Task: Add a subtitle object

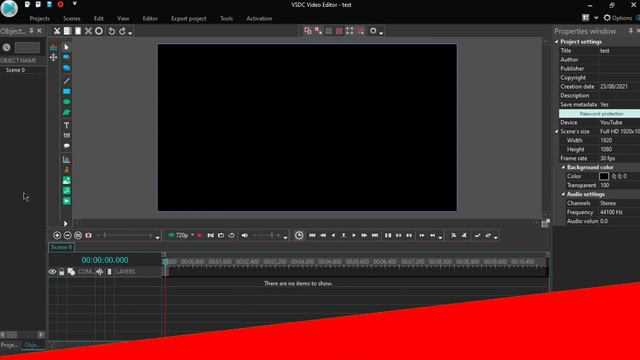Action: point(67,136)
